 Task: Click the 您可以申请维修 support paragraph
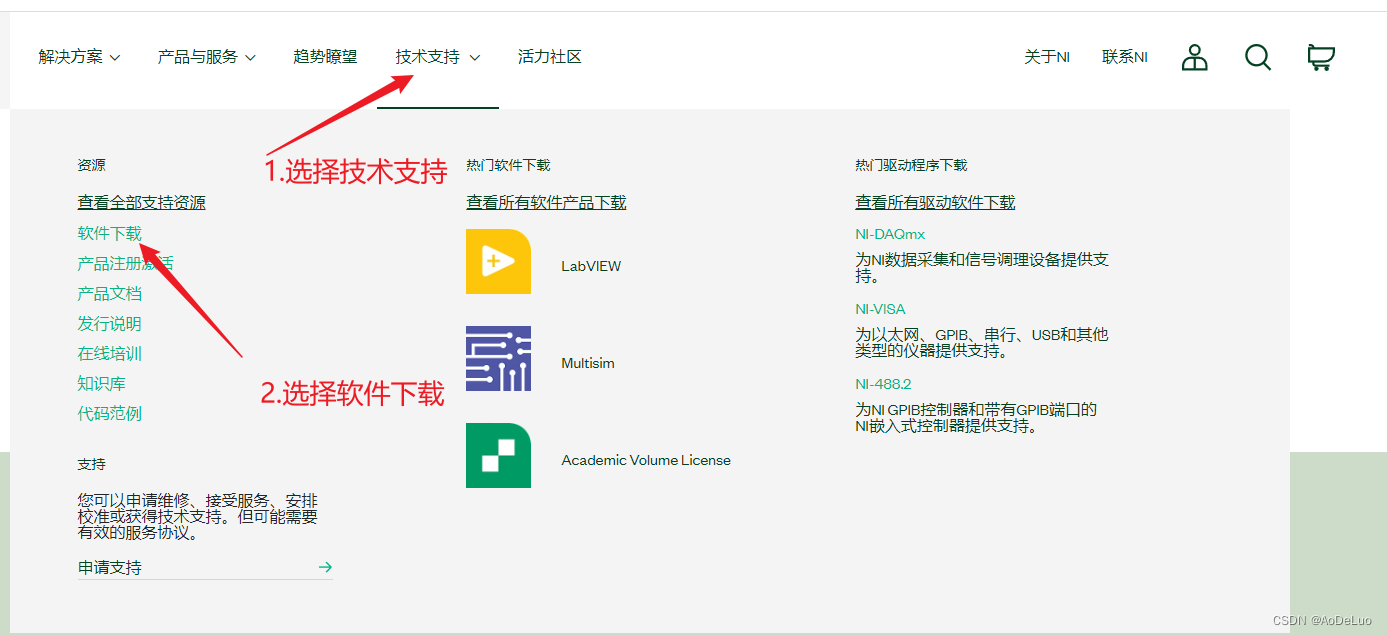pyautogui.click(x=198, y=516)
